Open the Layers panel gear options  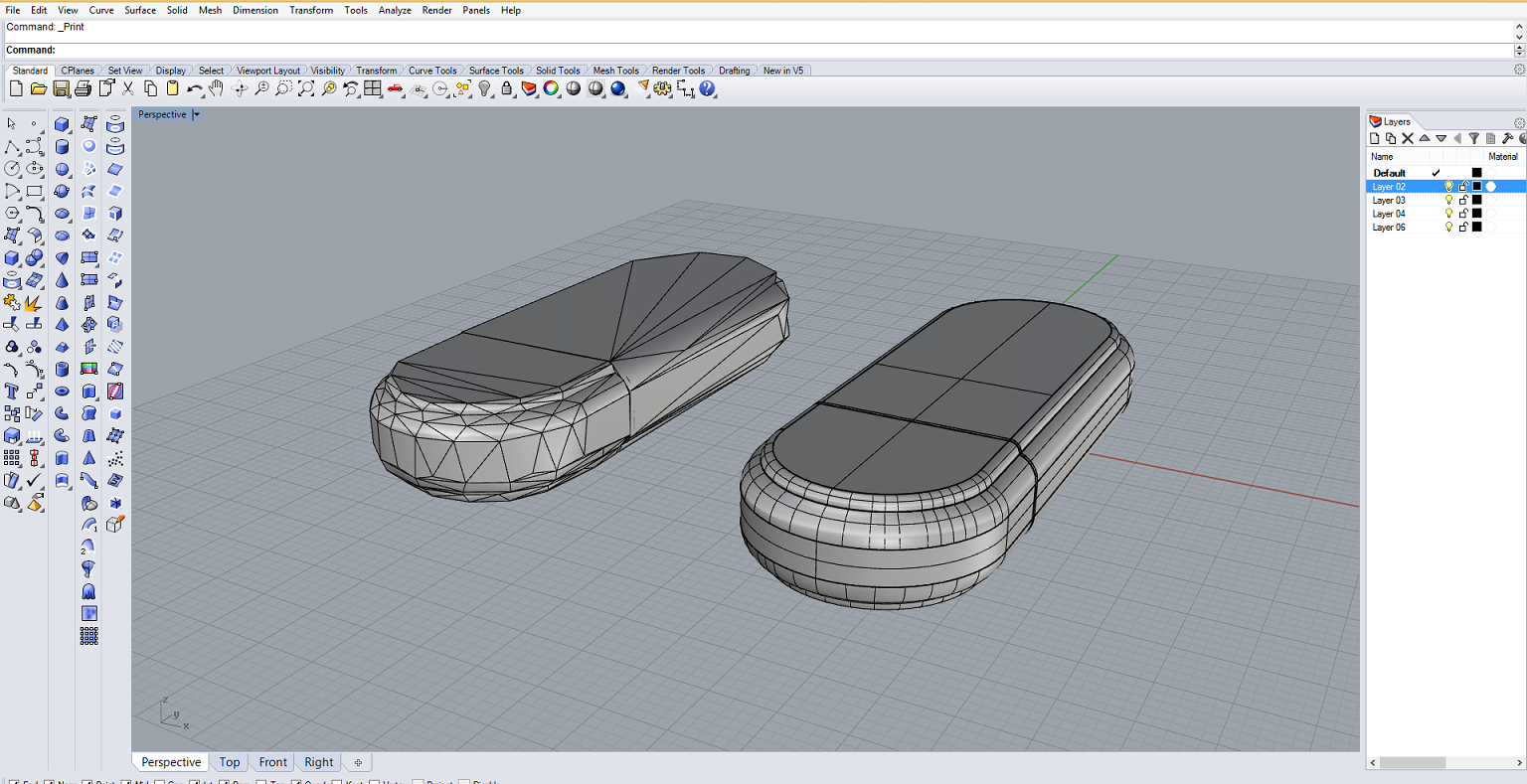tap(1519, 122)
